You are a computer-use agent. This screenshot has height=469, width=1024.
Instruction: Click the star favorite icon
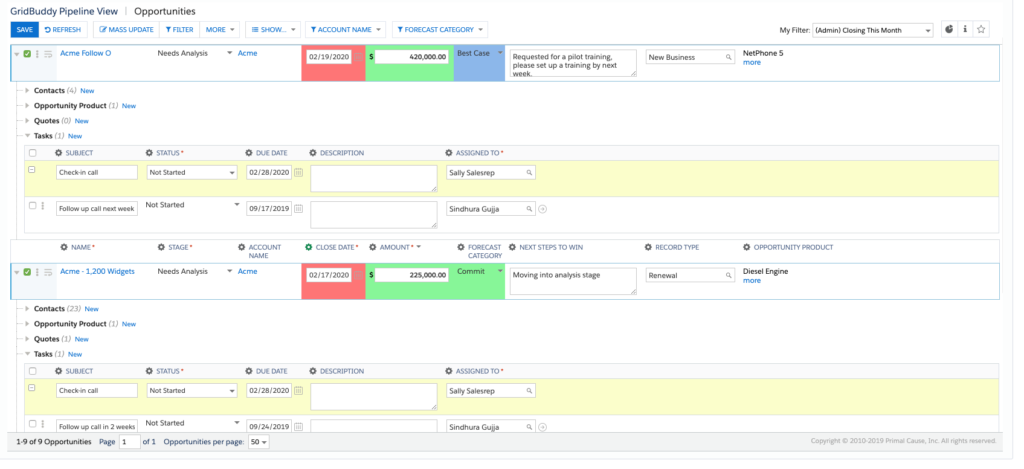tap(980, 29)
